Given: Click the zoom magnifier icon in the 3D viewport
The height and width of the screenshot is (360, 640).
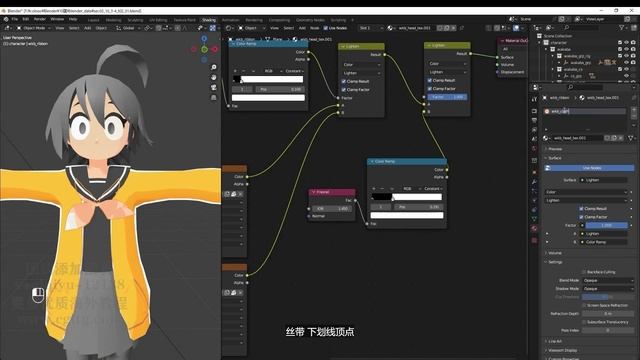Looking at the screenshot, I should (x=213, y=67).
